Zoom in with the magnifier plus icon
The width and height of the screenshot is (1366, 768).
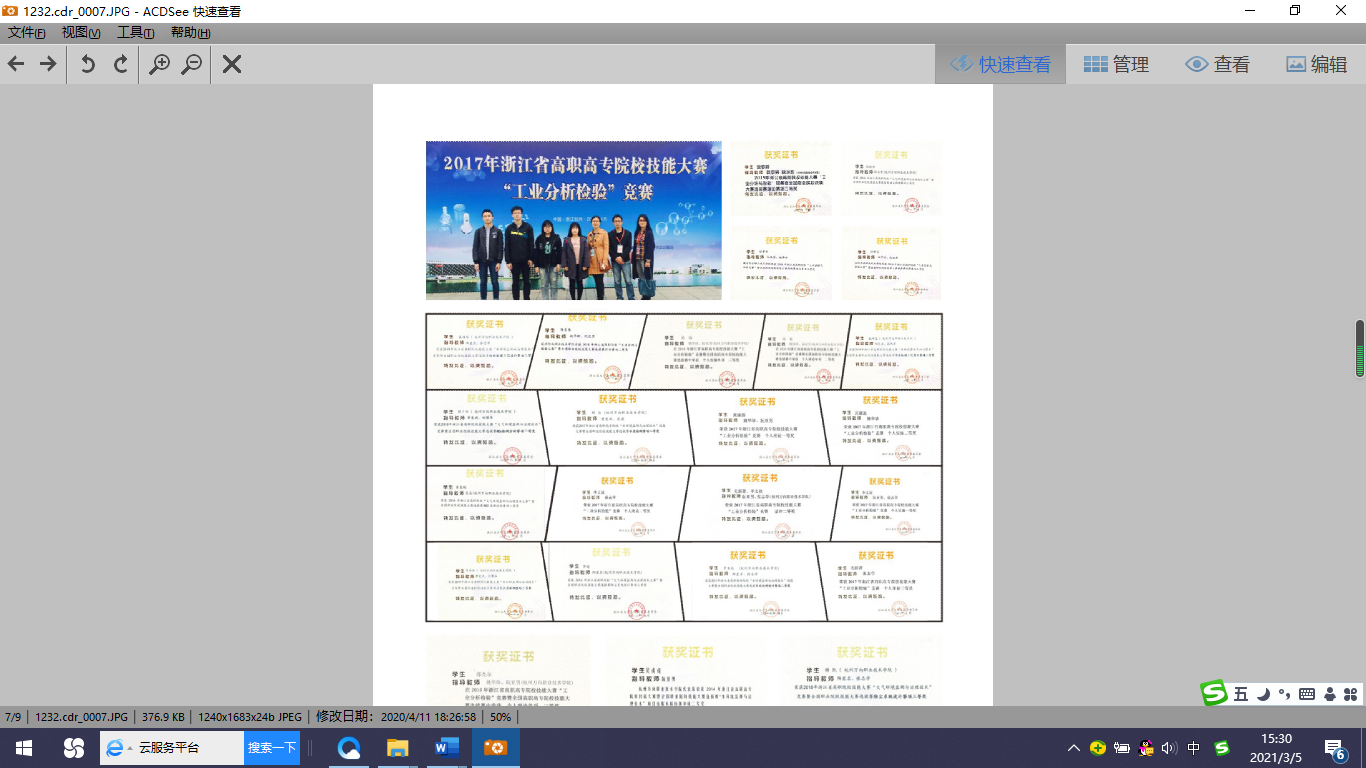click(x=159, y=64)
